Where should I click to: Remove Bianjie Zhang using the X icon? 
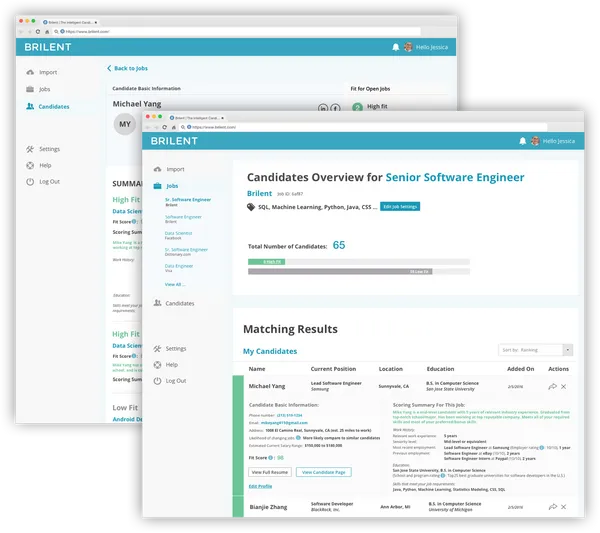[564, 507]
